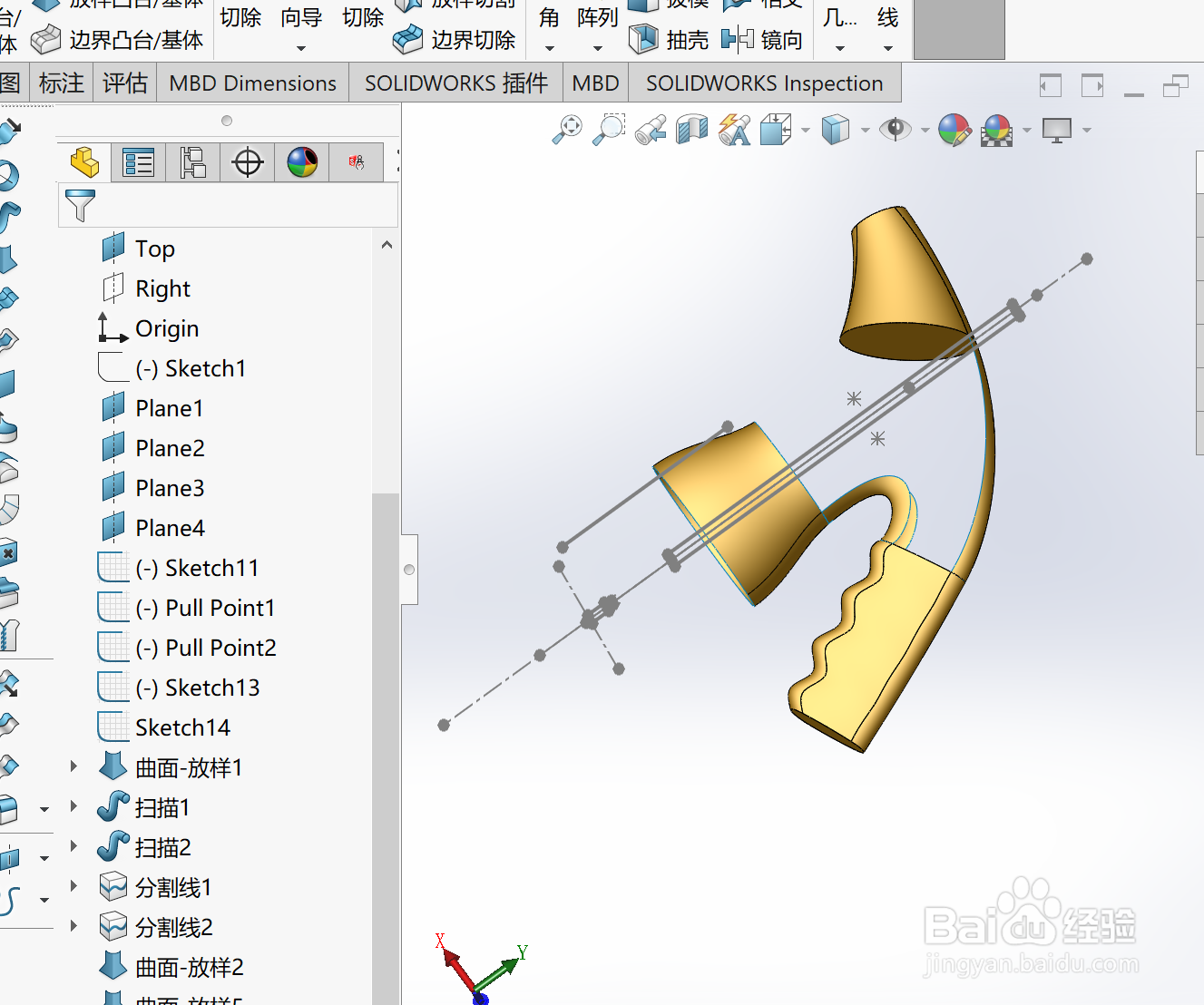Click the View Settings monitor icon

(x=1057, y=130)
